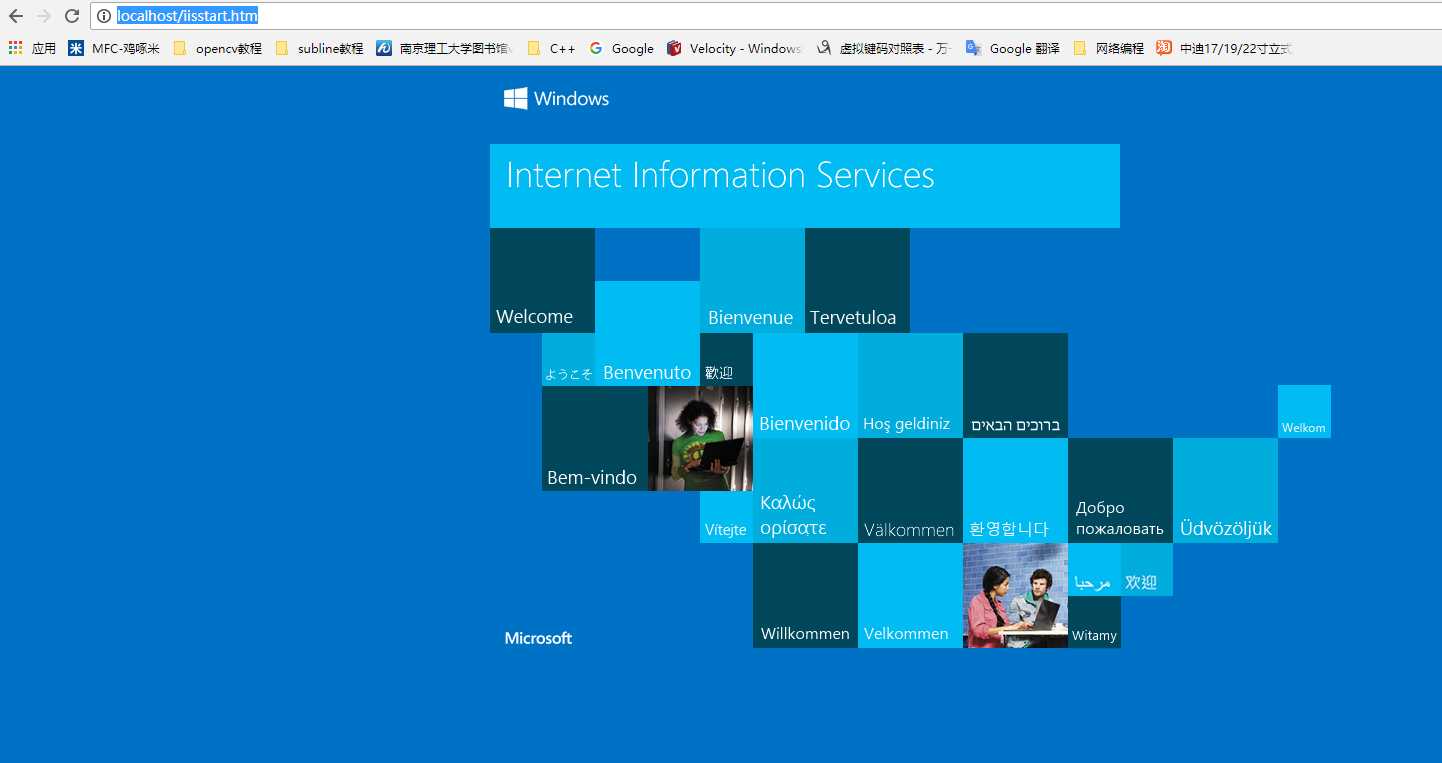Screen dimensions: 1442x763
Task: Click the Microsoft logo text
Action: click(x=538, y=638)
